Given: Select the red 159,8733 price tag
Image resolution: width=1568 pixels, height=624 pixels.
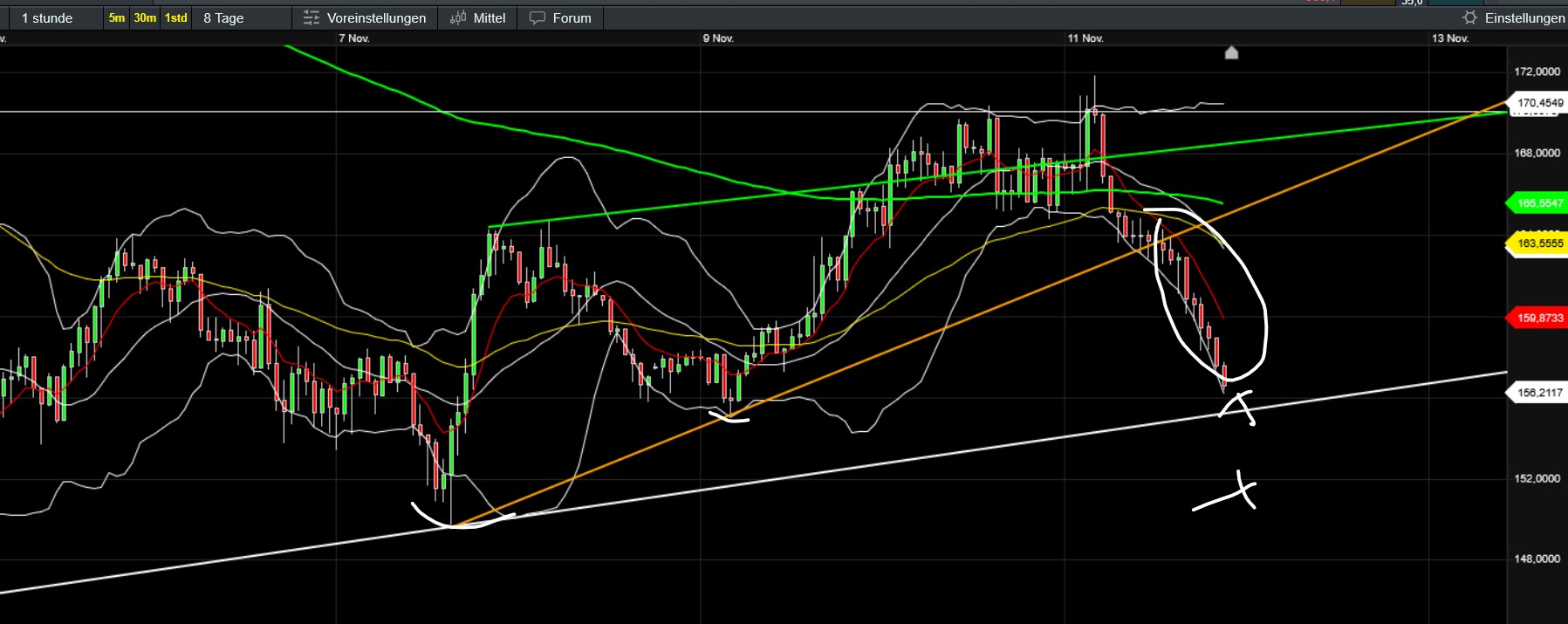Looking at the screenshot, I should tap(1539, 318).
